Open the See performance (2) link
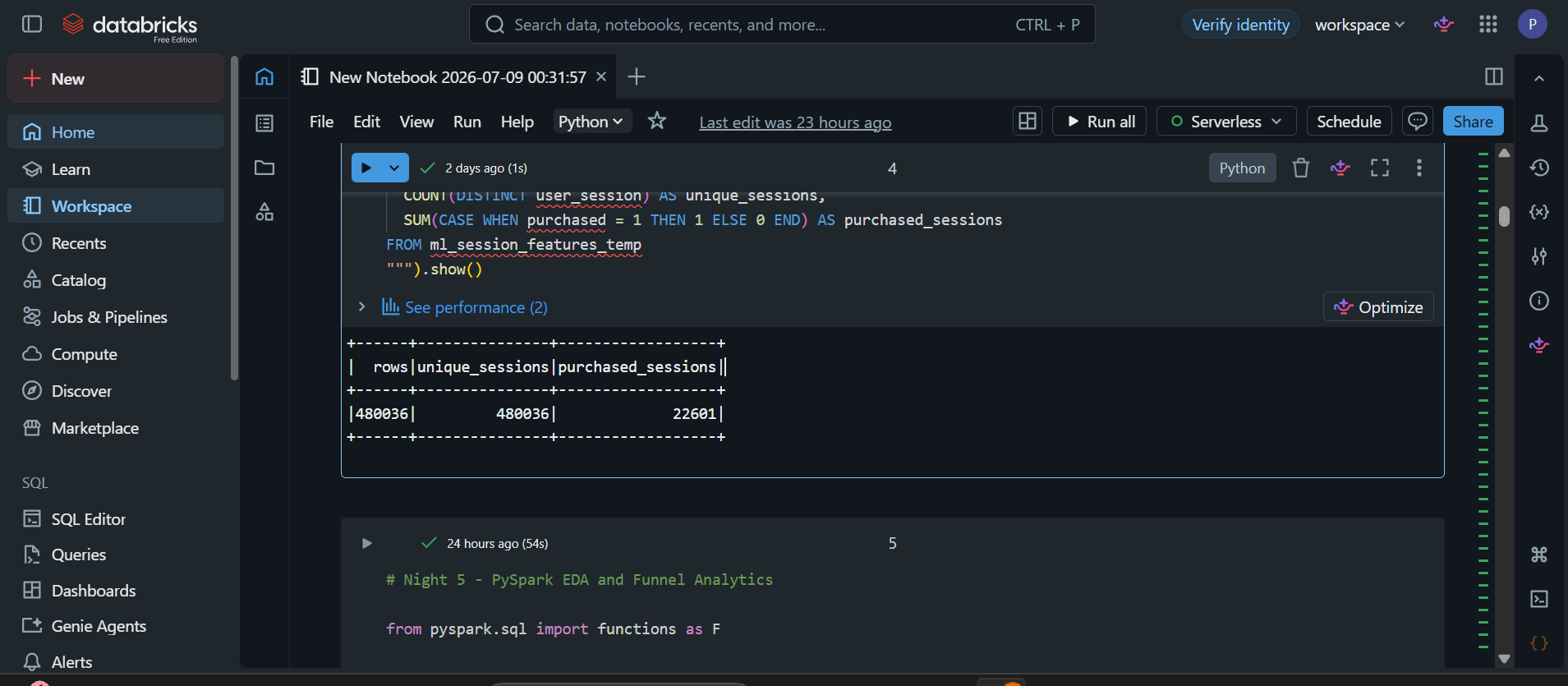This screenshot has height=686, width=1568. tap(465, 307)
